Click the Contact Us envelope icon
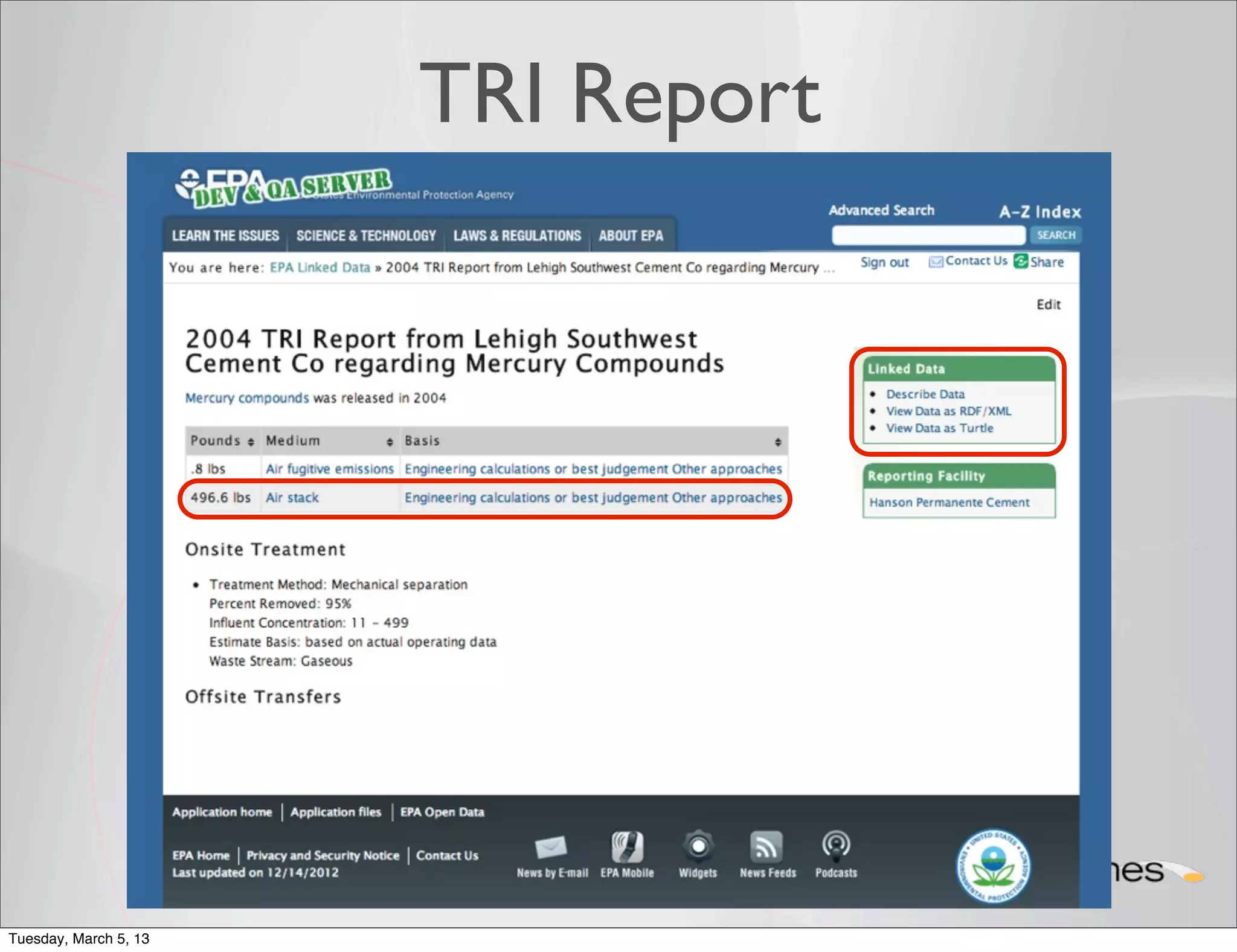Screen dimensions: 1237x952 click(x=936, y=262)
